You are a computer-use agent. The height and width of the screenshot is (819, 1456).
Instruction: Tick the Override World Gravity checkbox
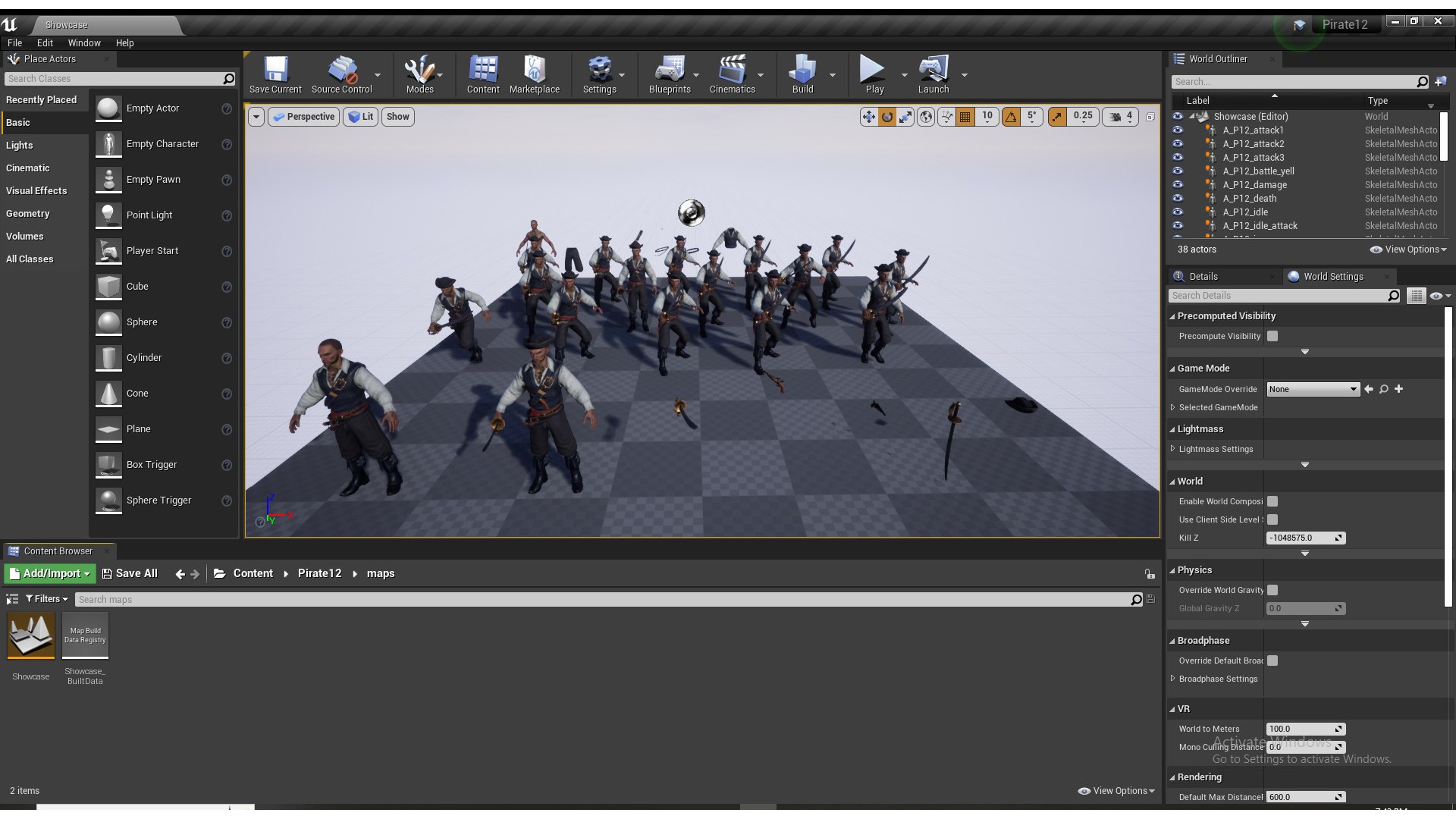click(x=1272, y=590)
